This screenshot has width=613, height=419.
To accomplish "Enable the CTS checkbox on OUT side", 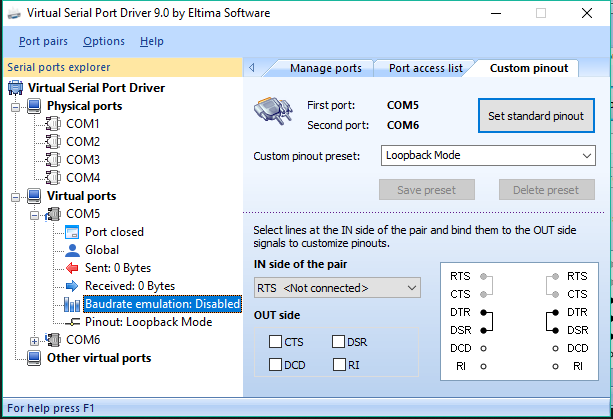I will [x=275, y=342].
